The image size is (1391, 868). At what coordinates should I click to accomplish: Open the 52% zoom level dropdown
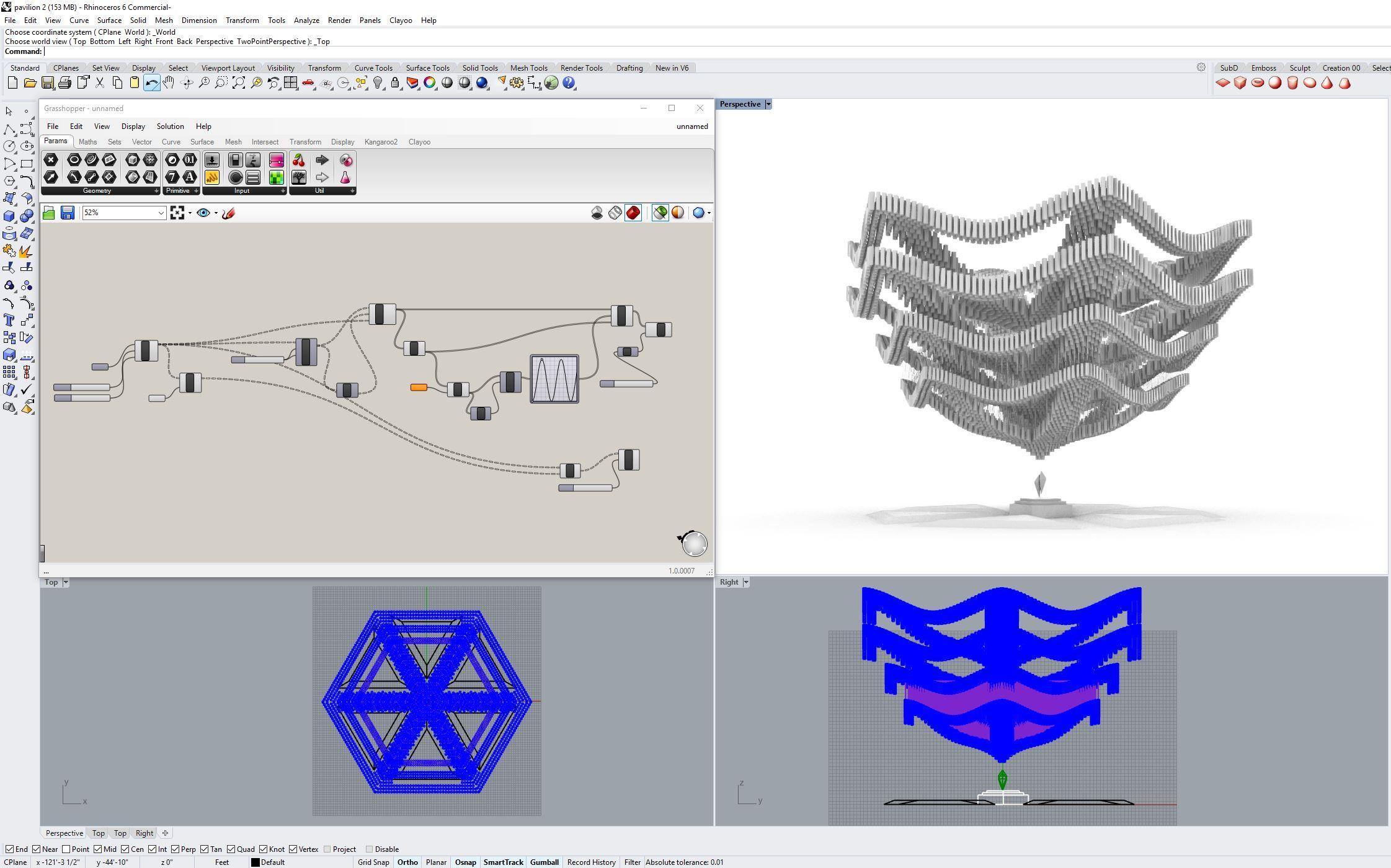[x=161, y=213]
